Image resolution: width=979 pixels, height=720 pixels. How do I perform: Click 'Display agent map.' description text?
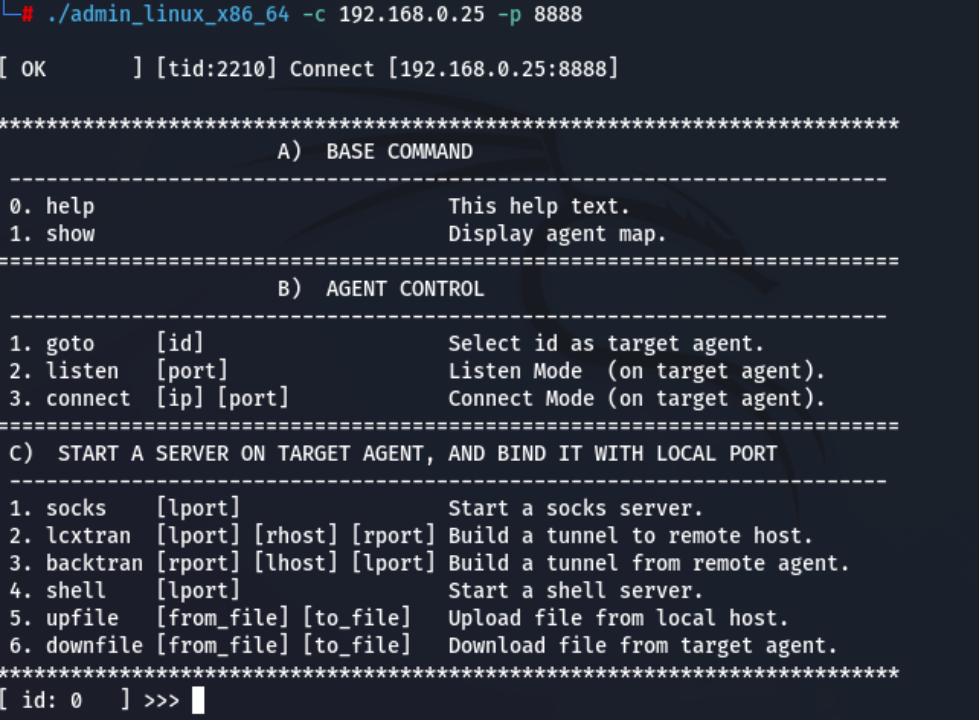[x=558, y=234]
